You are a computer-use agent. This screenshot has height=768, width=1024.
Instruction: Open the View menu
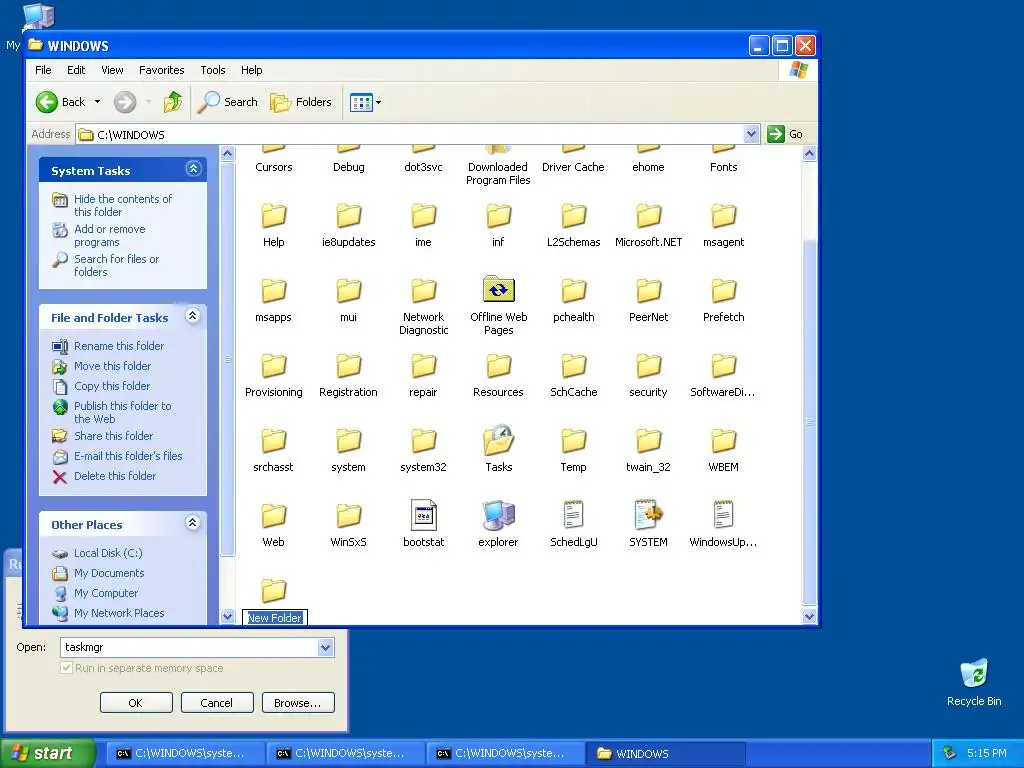[112, 70]
